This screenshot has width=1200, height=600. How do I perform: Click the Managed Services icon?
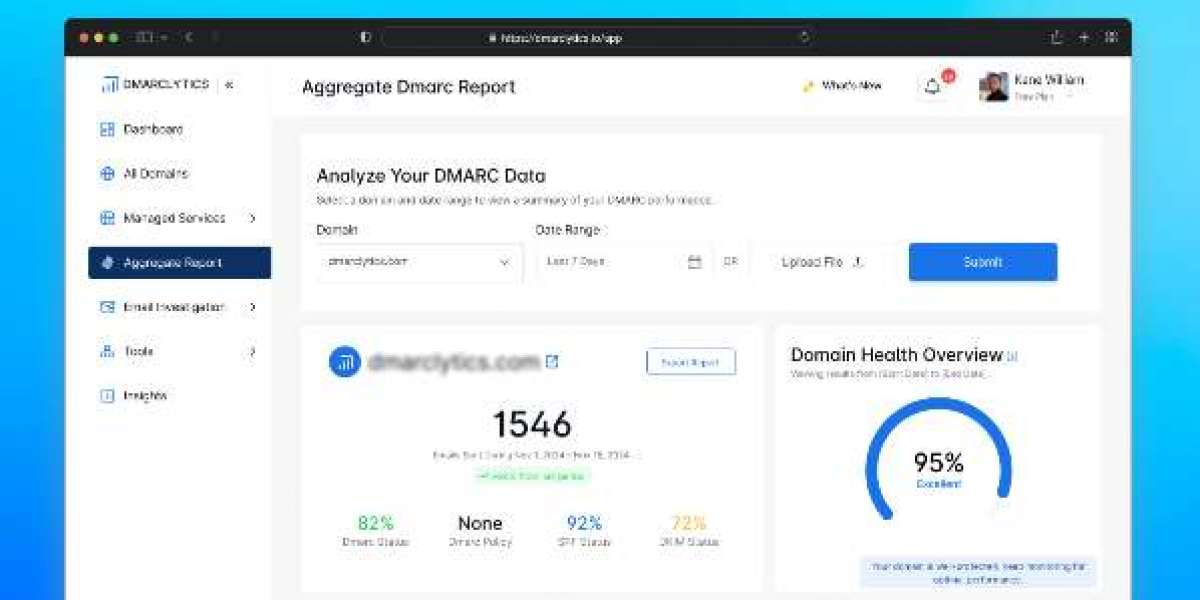tap(108, 218)
